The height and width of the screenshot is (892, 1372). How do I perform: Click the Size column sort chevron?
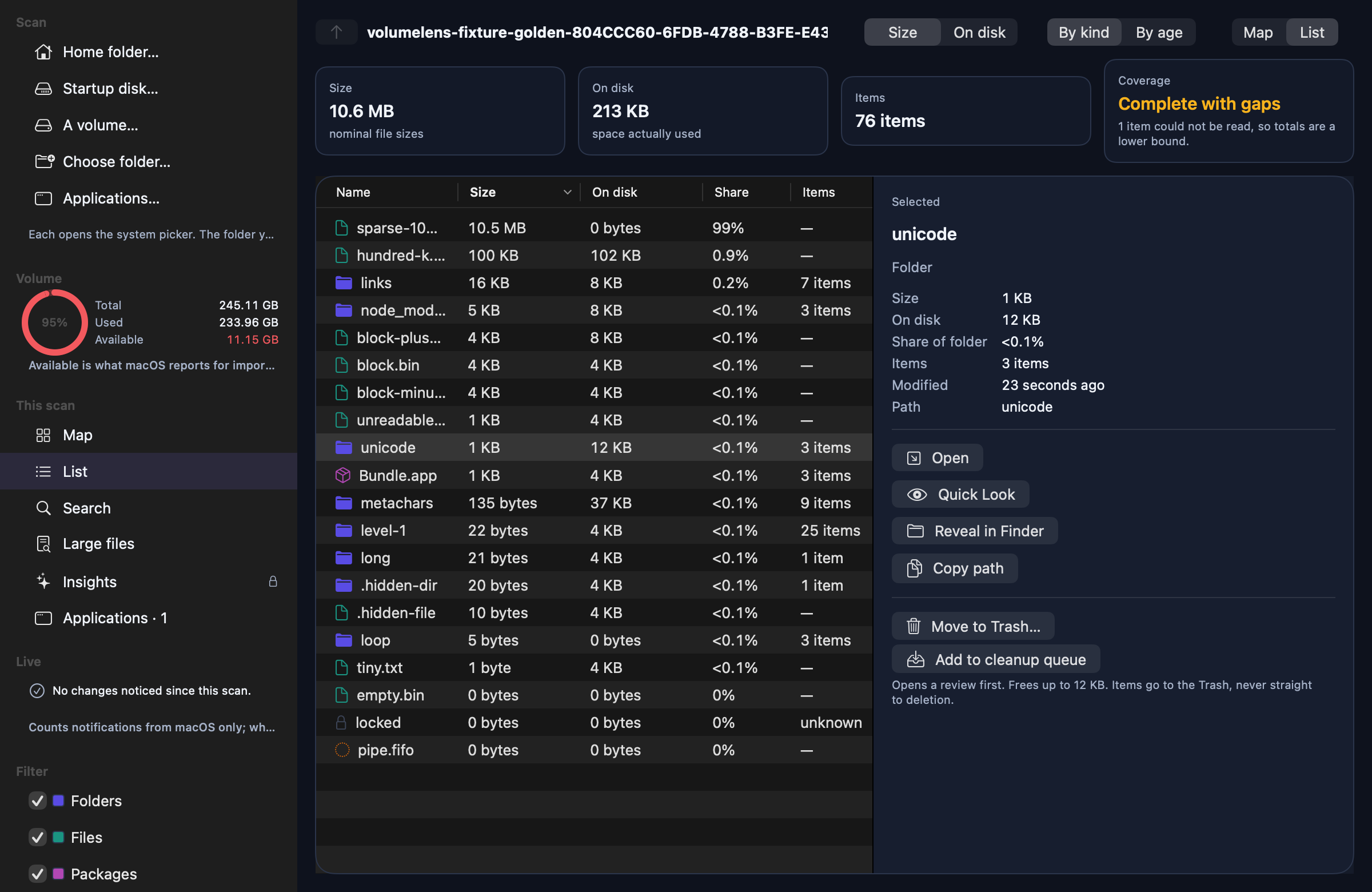point(567,192)
